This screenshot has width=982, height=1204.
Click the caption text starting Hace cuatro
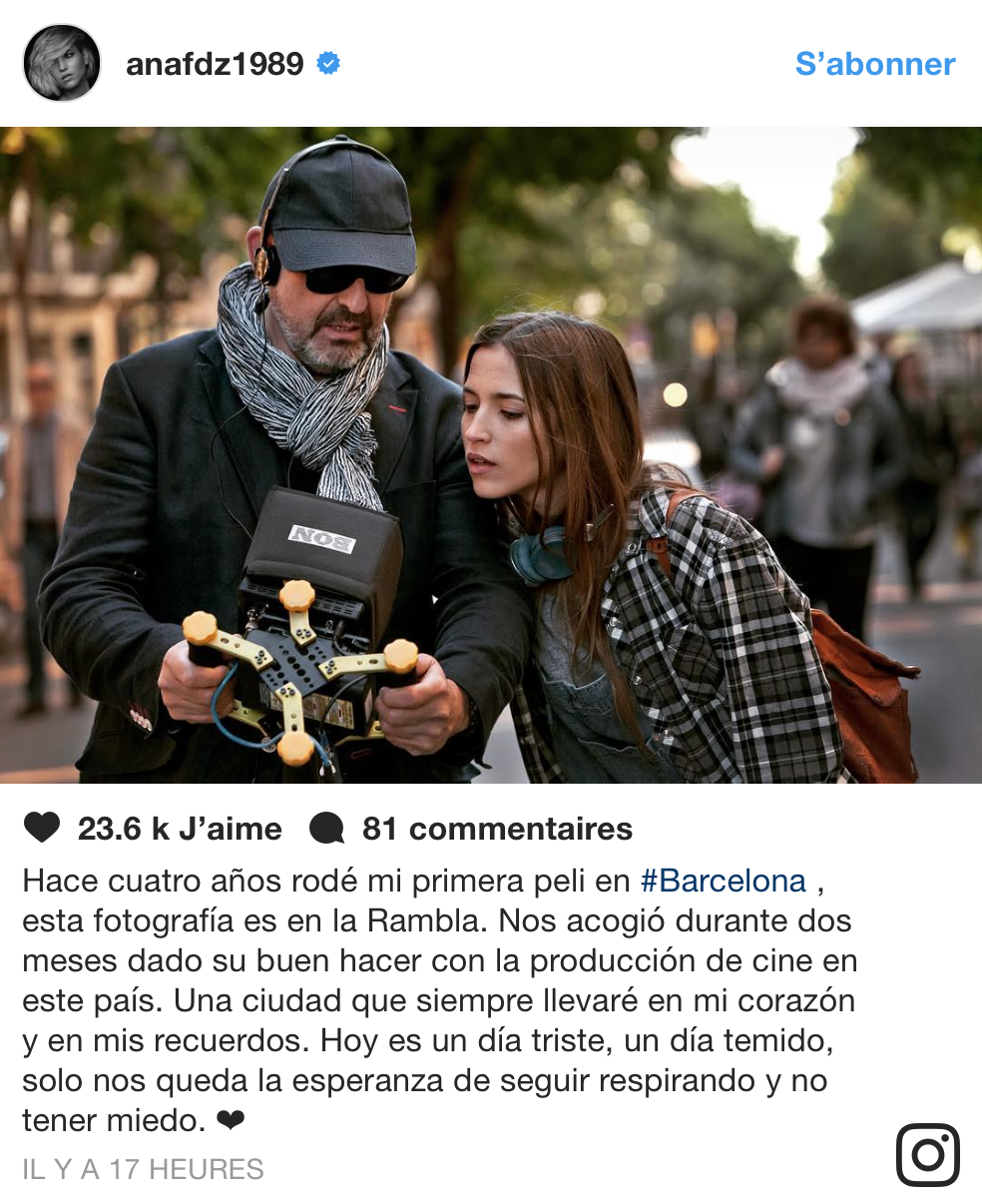pos(439,1001)
